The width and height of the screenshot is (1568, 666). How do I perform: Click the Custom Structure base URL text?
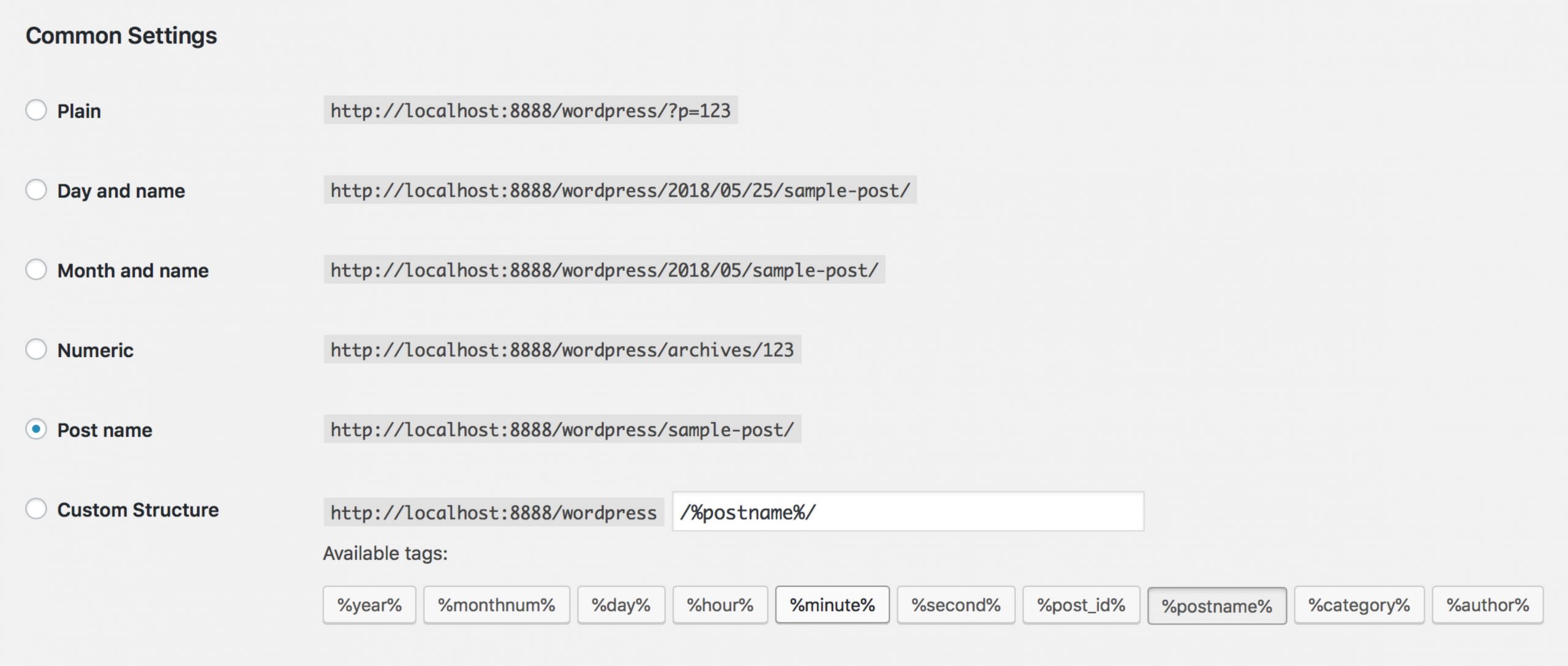[494, 512]
